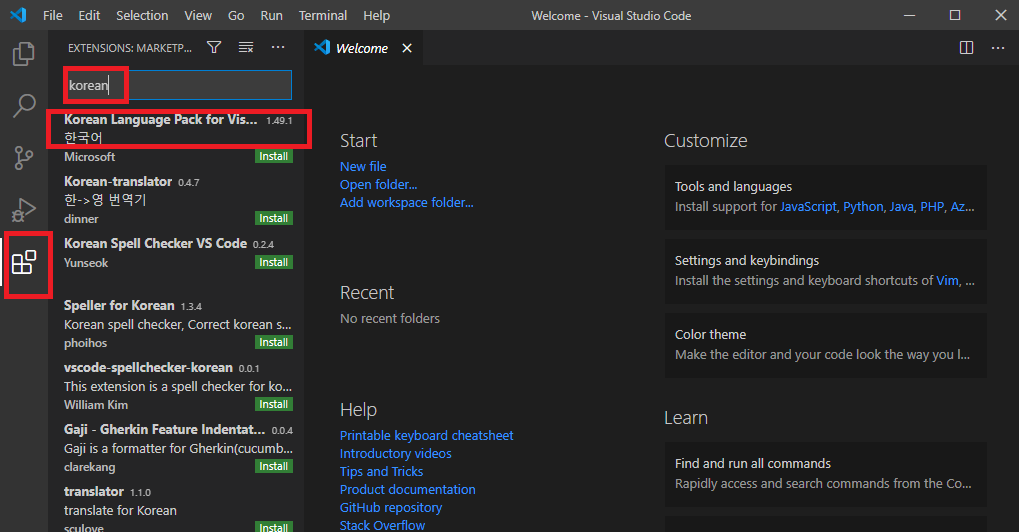
Task: Open the Extensions view icon
Action: 23,262
